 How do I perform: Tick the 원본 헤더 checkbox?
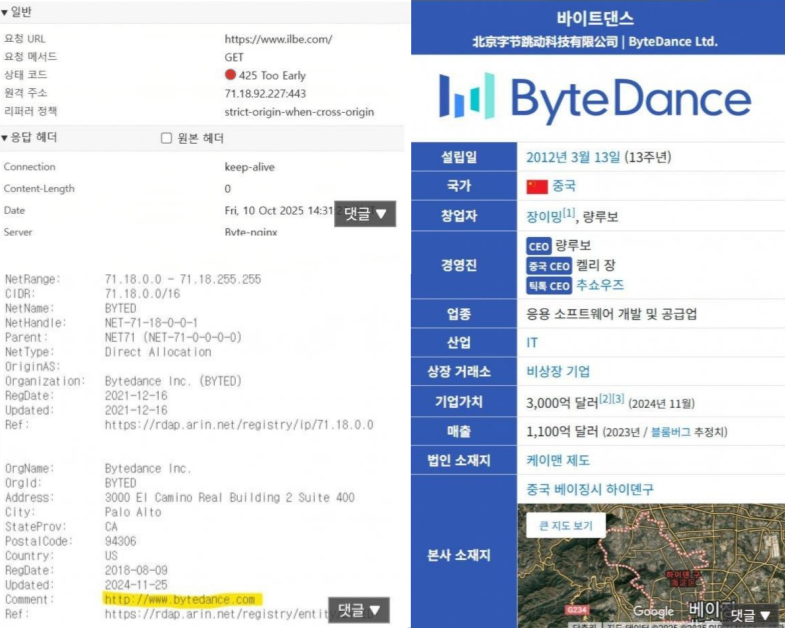point(166,138)
